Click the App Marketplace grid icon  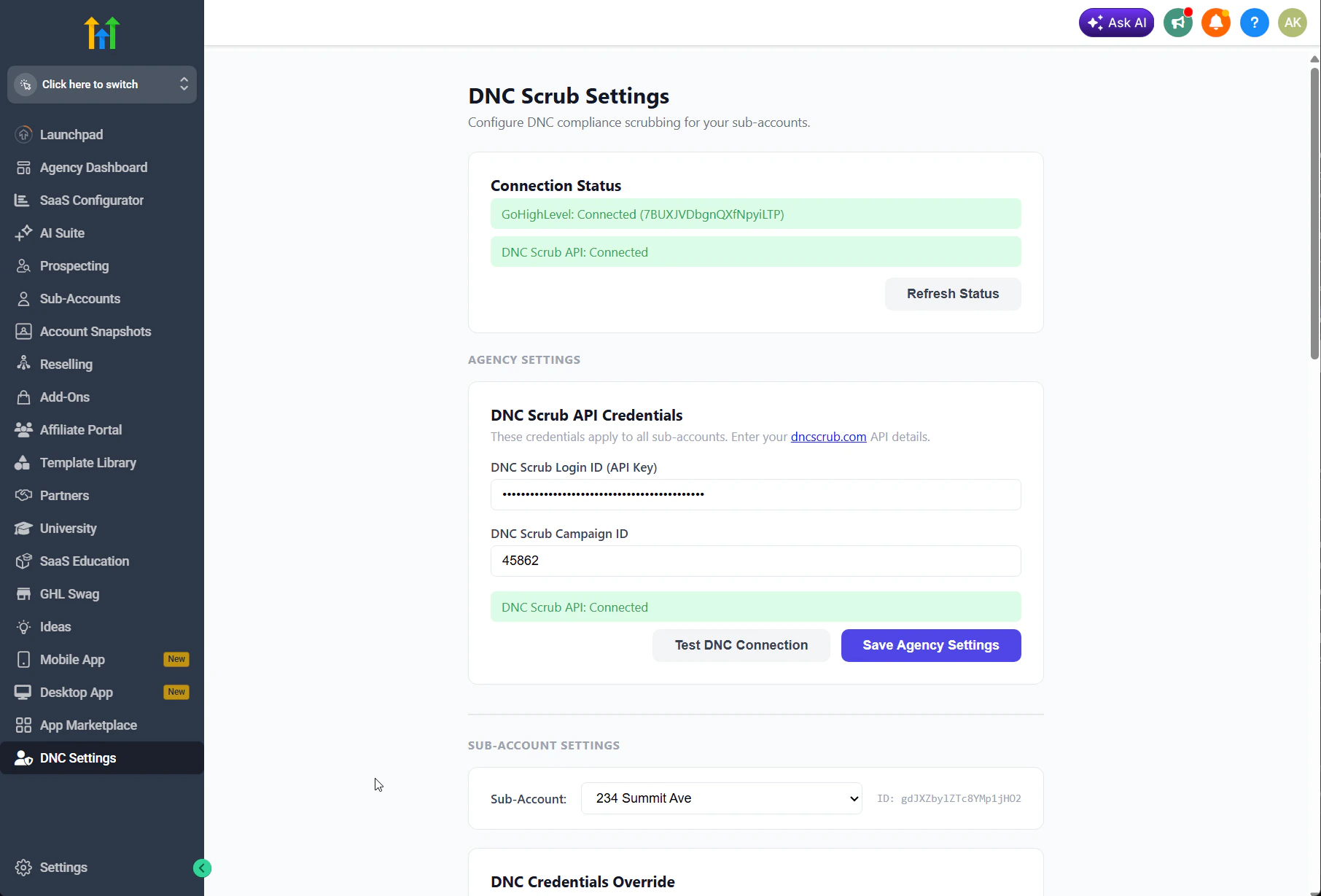pos(23,725)
